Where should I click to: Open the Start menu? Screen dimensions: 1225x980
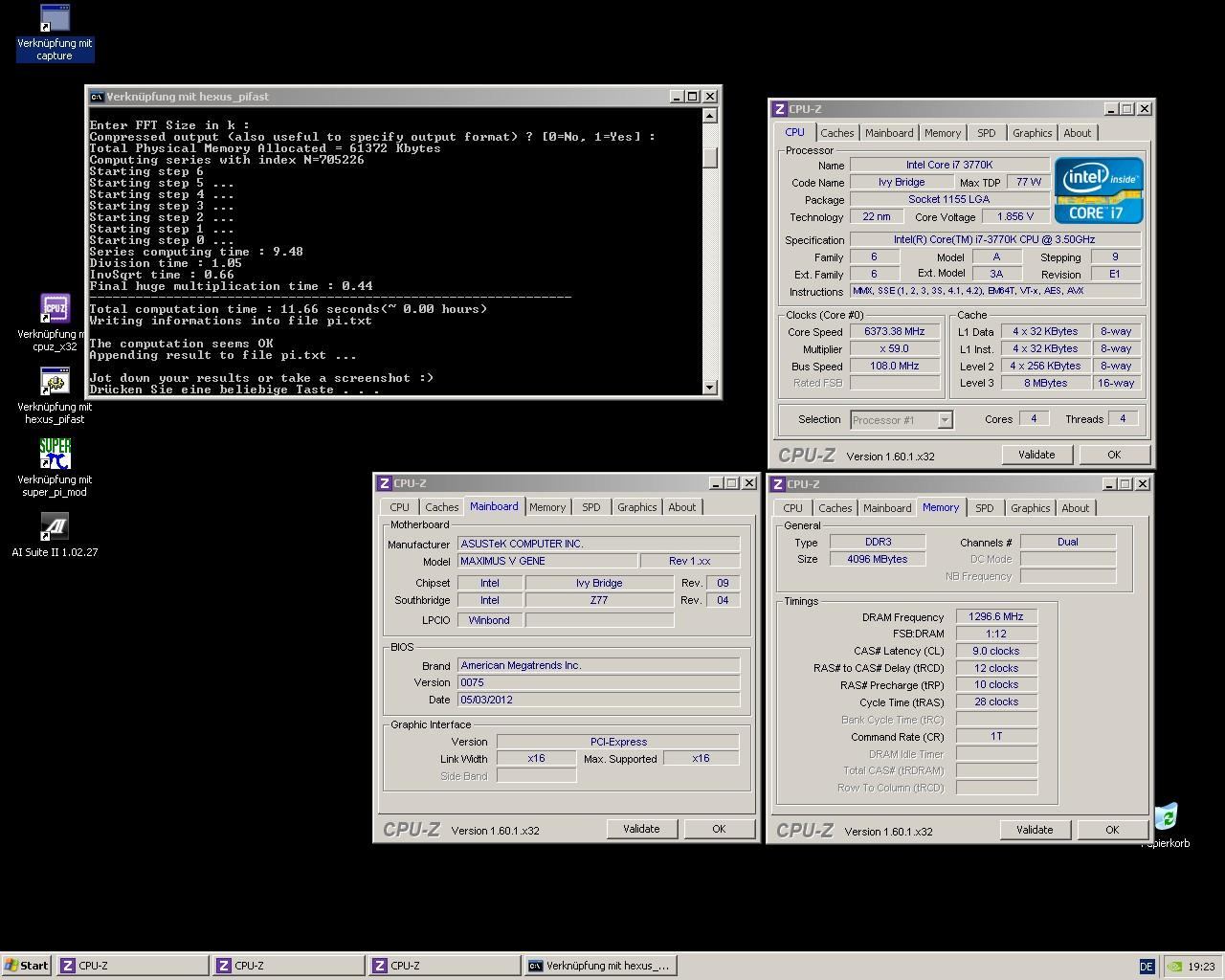[27, 966]
